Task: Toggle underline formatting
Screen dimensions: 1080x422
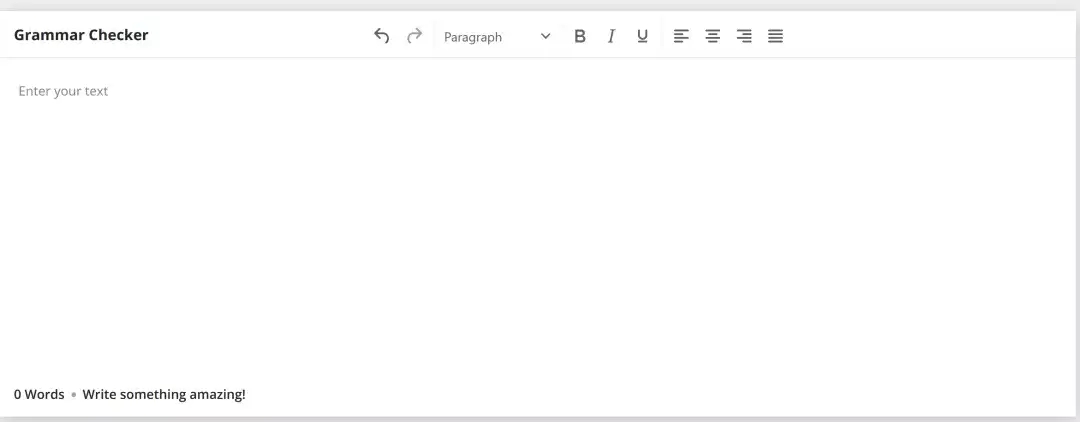Action: pos(642,36)
